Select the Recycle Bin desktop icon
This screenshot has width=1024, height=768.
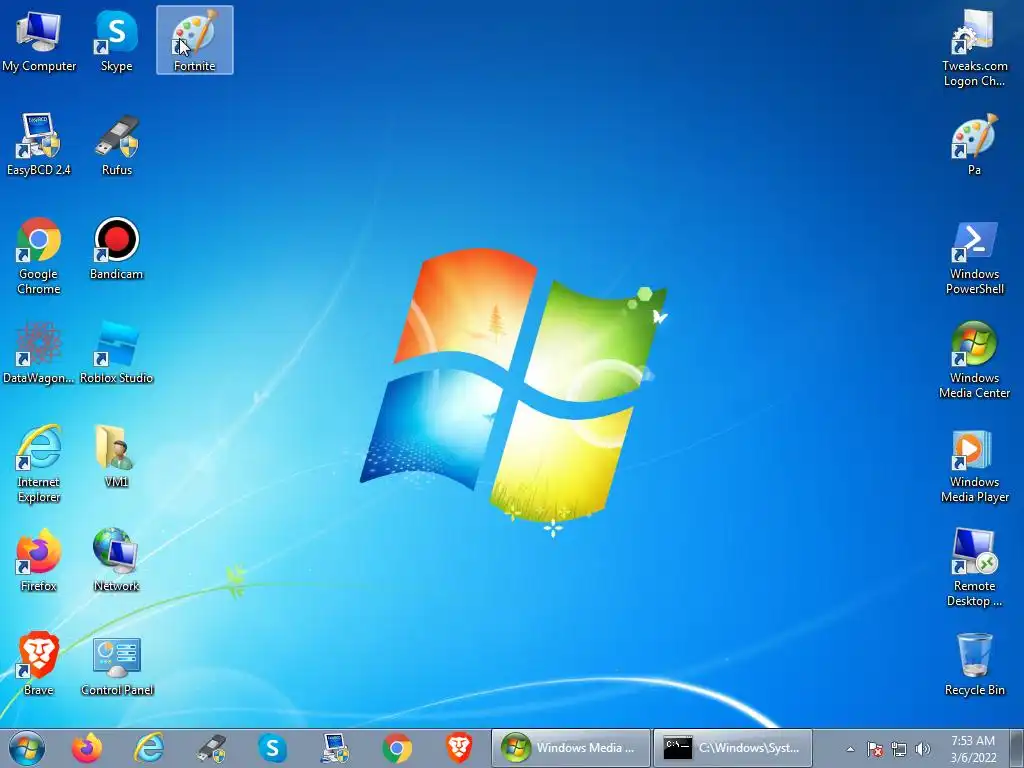[974, 664]
